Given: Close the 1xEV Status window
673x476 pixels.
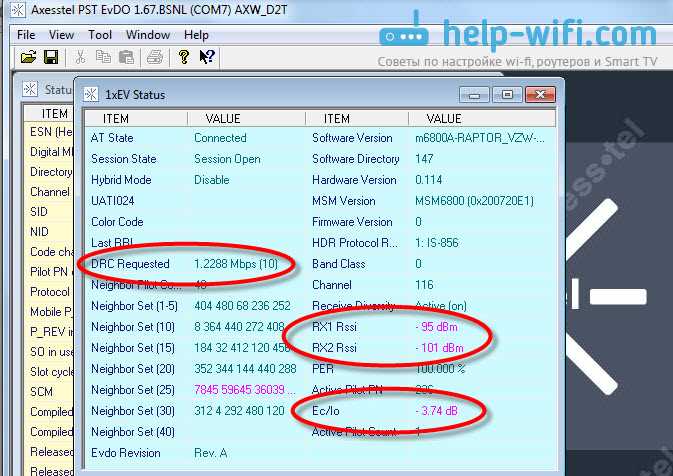Looking at the screenshot, I should [x=540, y=94].
